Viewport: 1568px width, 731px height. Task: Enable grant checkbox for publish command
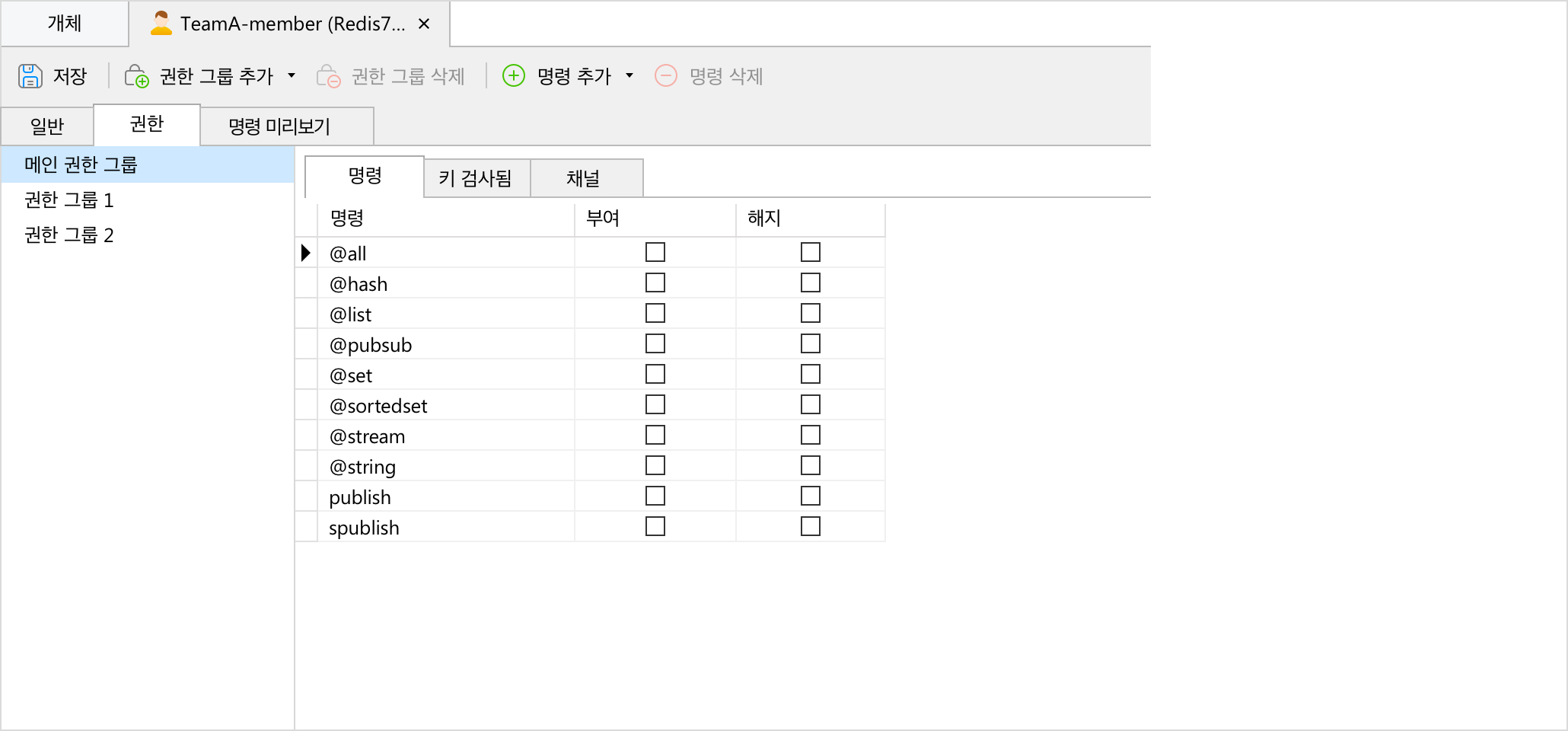coord(655,496)
